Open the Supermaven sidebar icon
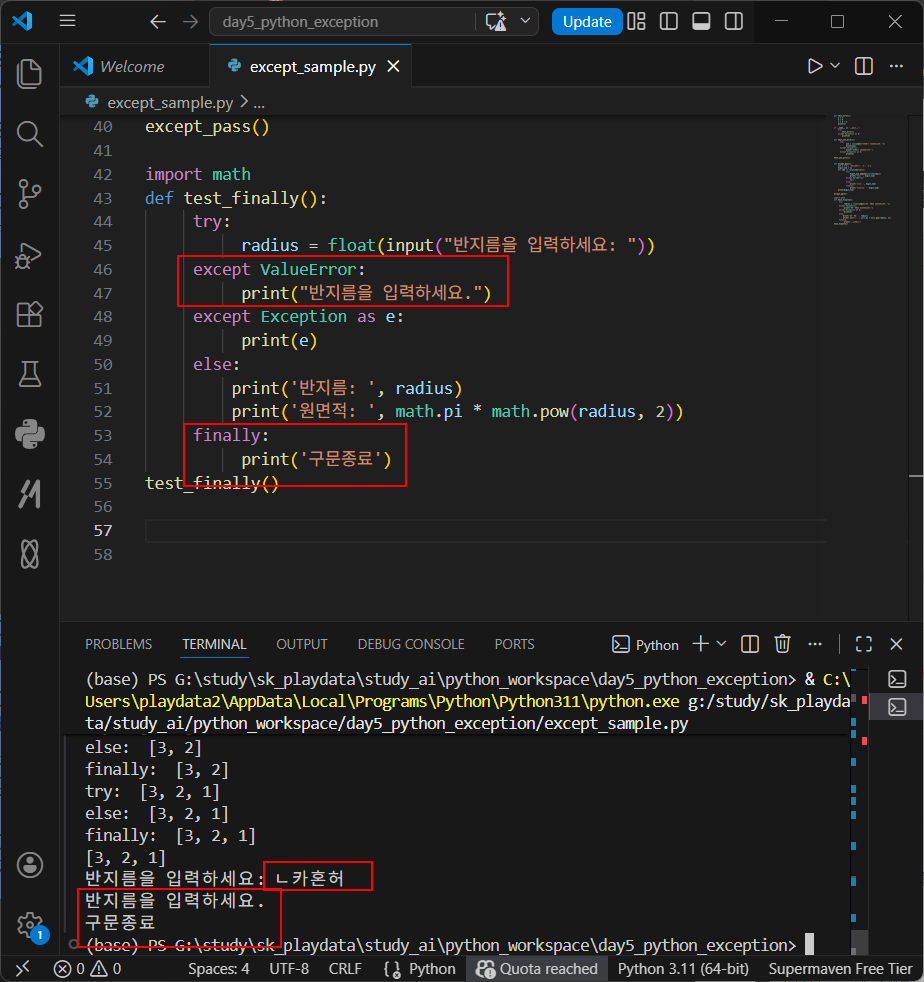 pyautogui.click(x=29, y=494)
